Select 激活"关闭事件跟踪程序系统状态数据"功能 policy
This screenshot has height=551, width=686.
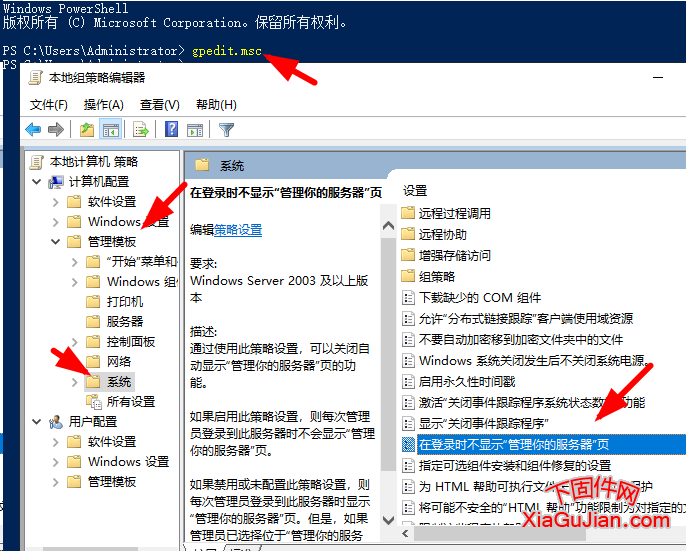[x=532, y=403]
